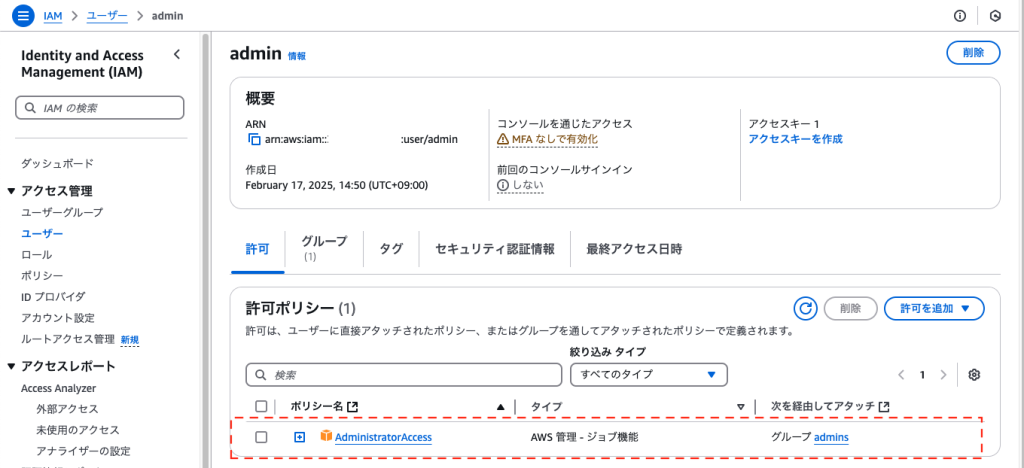Open アナライザーの設定 in sidebar

83,450
